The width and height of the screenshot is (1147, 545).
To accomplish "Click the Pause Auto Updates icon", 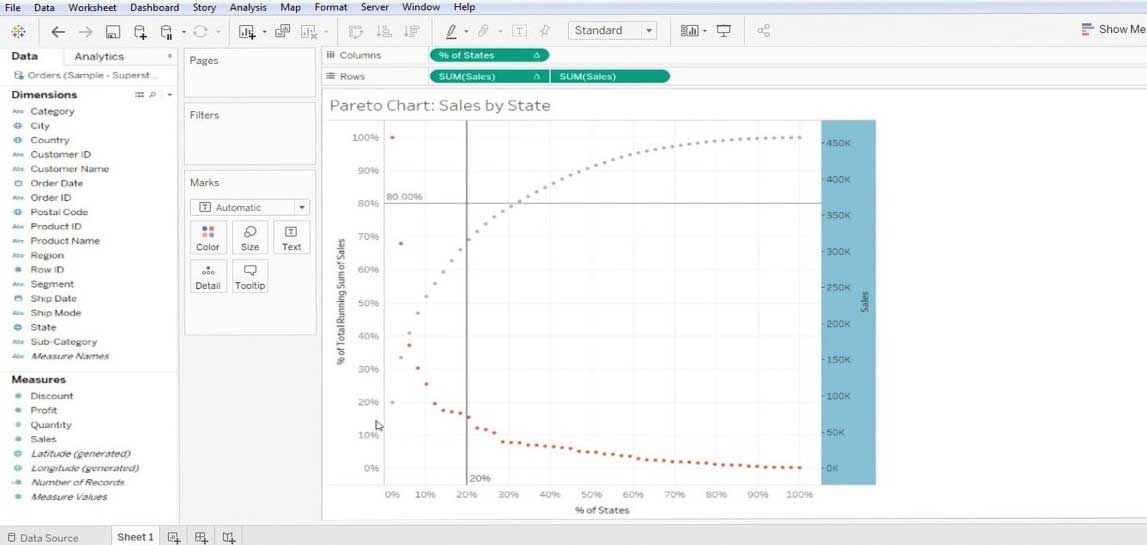I will click(166, 31).
